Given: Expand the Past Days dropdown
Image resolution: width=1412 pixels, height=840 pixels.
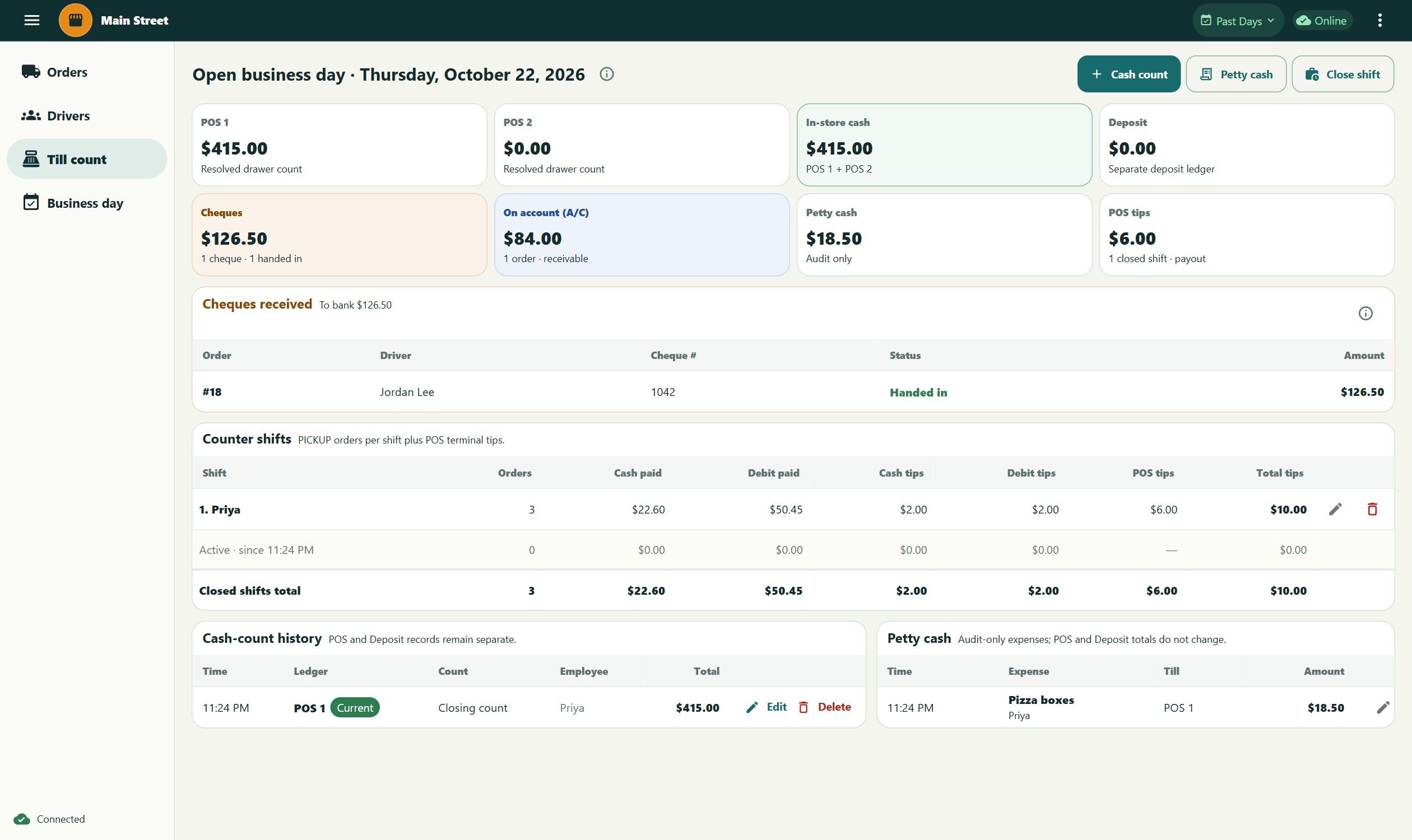Looking at the screenshot, I should coord(1238,20).
